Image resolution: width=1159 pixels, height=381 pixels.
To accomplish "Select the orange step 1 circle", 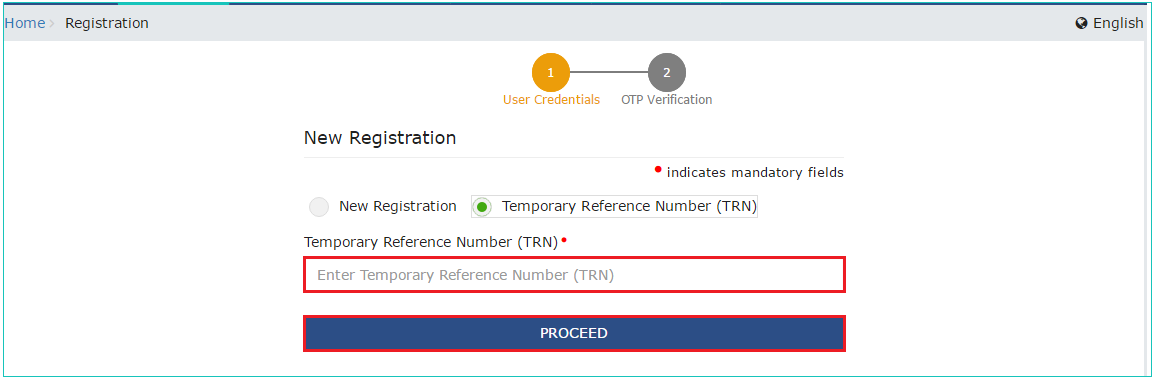I will tap(551, 73).
